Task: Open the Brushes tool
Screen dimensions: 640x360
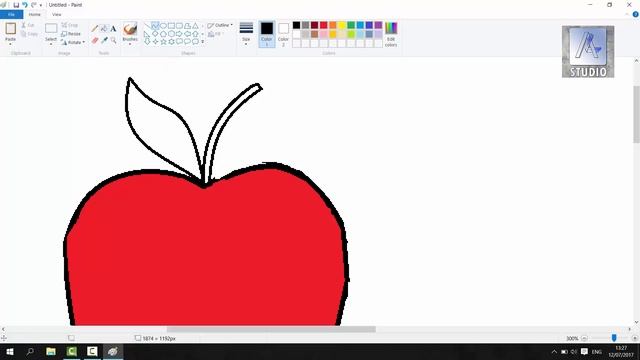Action: click(x=130, y=32)
